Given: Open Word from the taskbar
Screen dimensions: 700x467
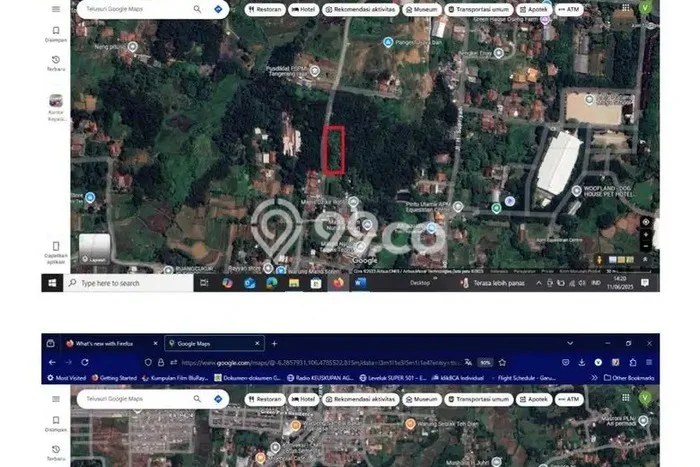Looking at the screenshot, I should [x=360, y=283].
